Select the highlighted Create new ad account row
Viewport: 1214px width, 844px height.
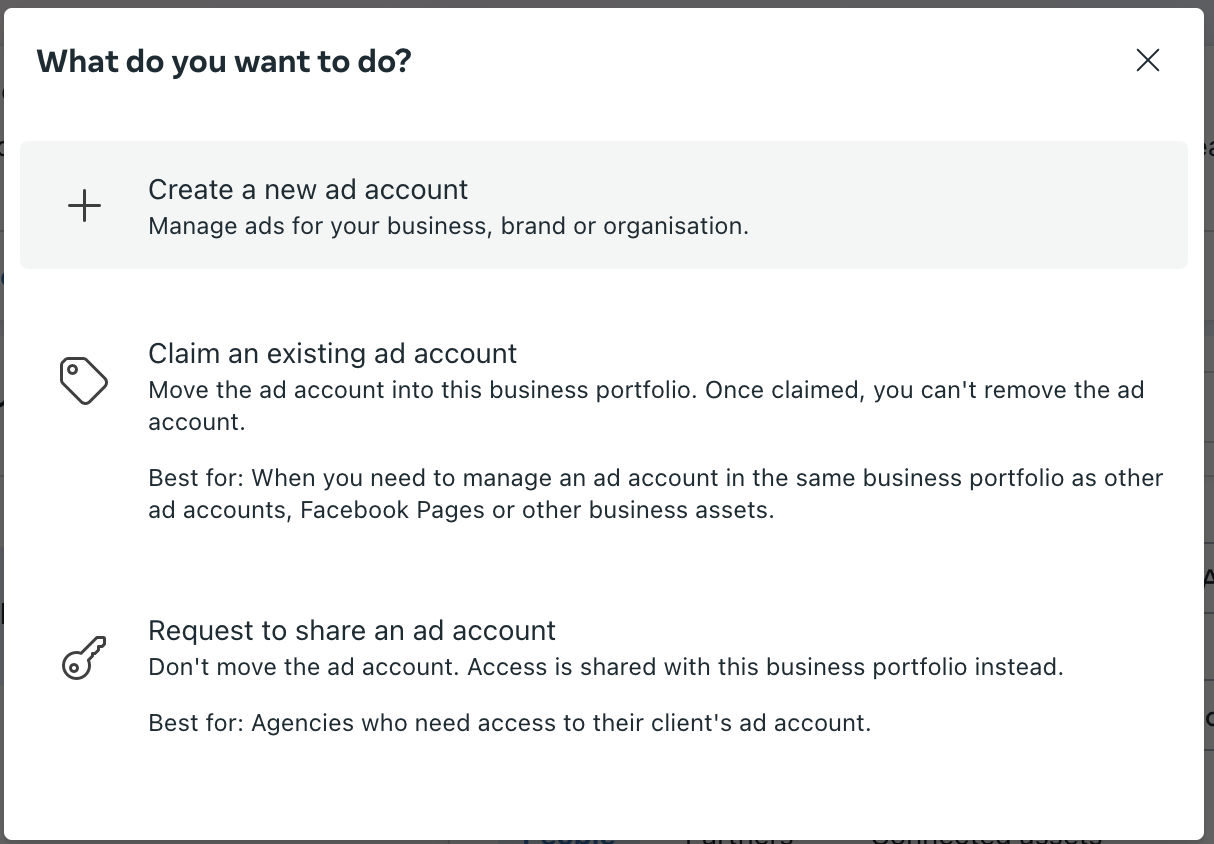(x=604, y=205)
